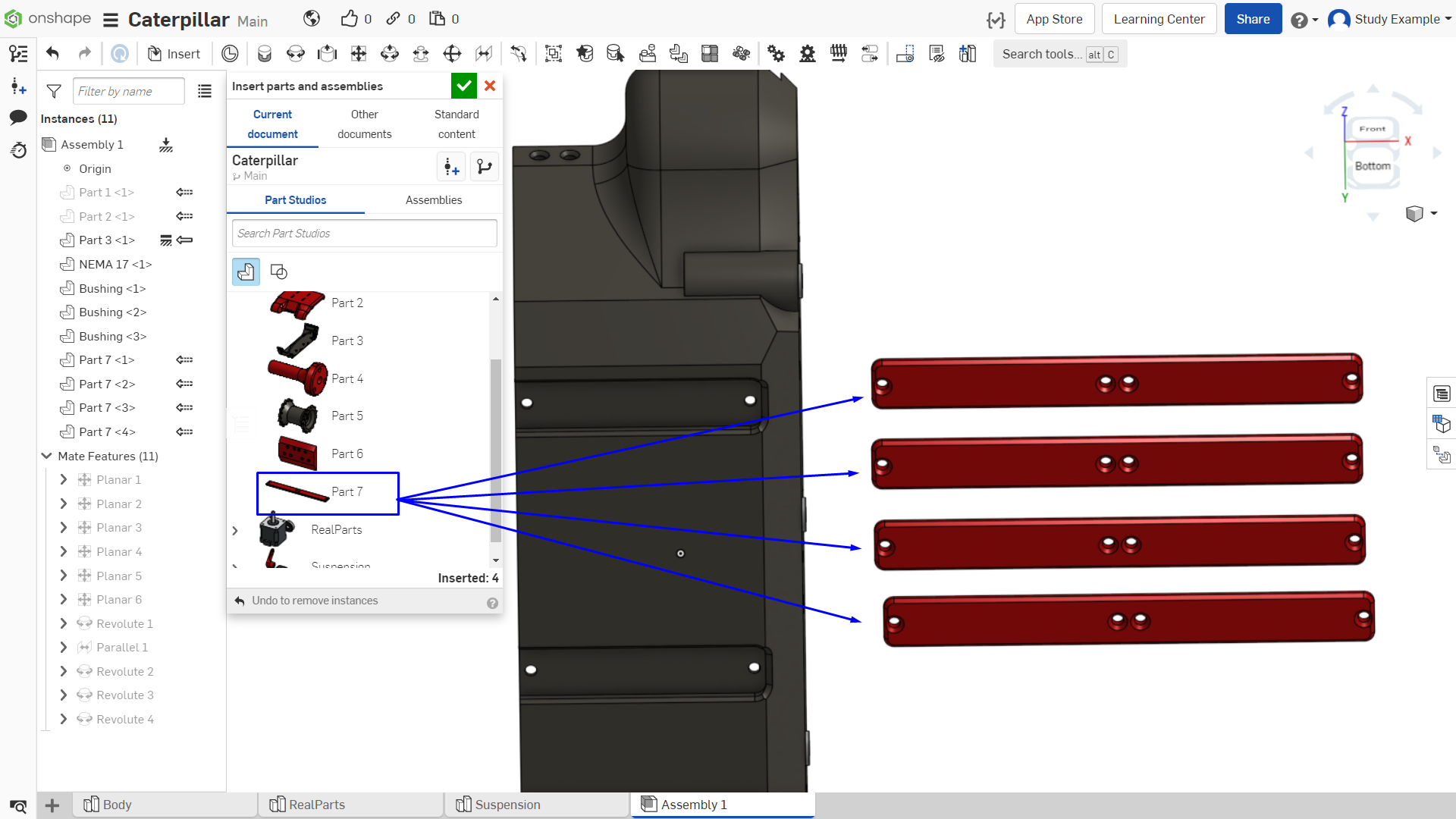Click the link count icon
The image size is (1456, 819).
[393, 19]
